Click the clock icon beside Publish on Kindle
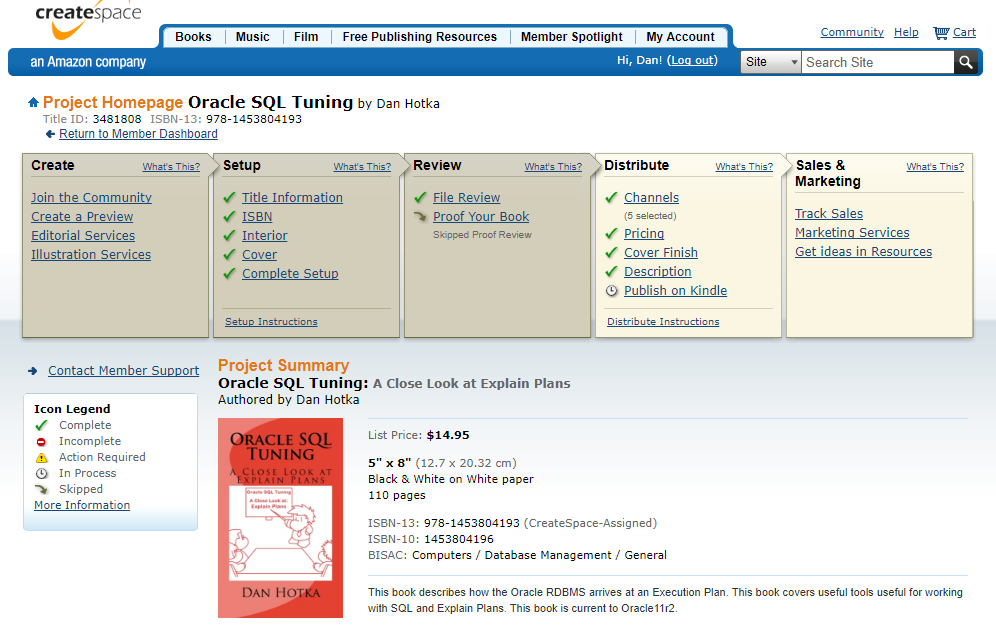The image size is (996, 631). tap(611, 291)
